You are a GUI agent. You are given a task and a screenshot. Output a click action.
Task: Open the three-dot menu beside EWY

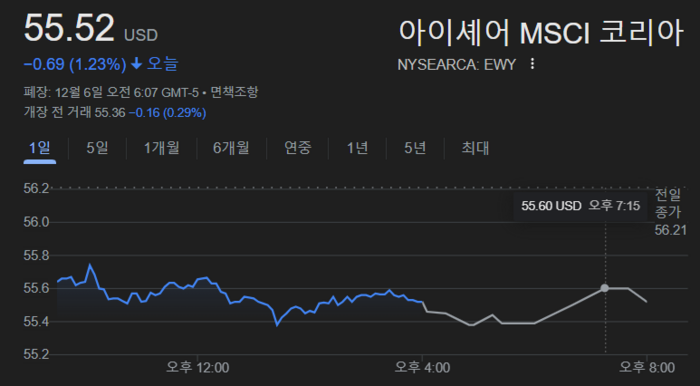(532, 64)
